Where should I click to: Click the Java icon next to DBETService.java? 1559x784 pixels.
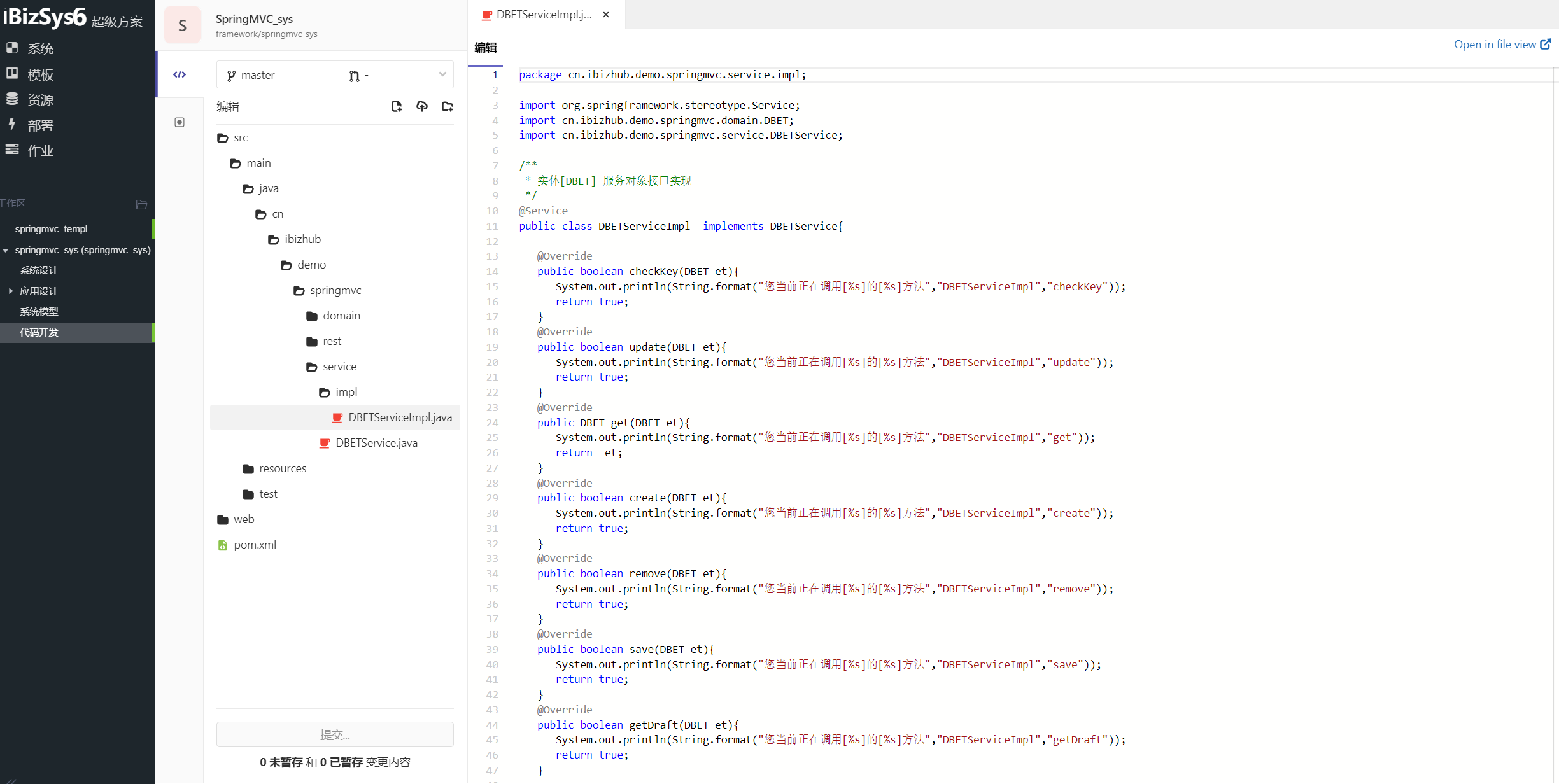(325, 443)
